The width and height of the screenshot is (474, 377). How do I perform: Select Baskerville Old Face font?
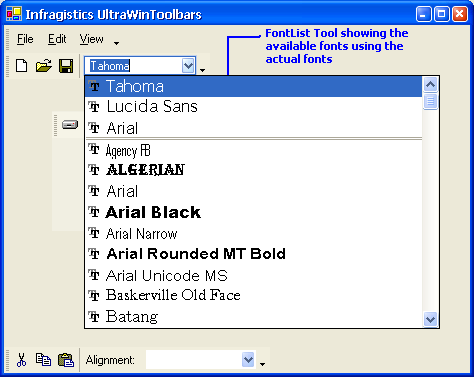(253, 296)
